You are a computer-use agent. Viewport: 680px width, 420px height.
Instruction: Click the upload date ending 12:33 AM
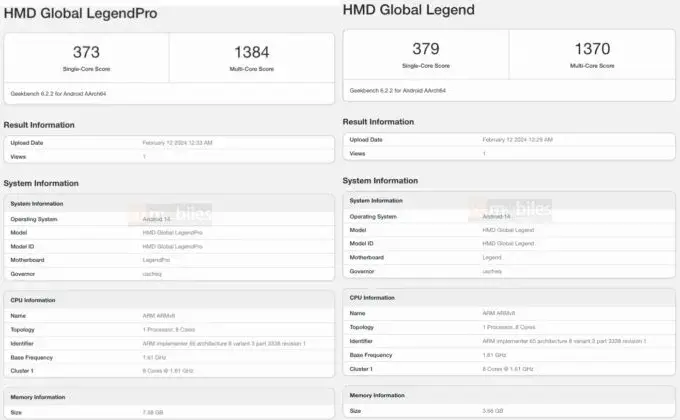(177, 143)
